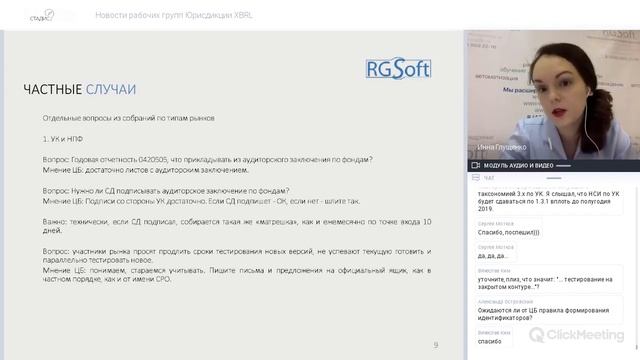This screenshot has width=640, height=360.
Task: Select the 'ЧАТ' panel label
Action: [489, 178]
